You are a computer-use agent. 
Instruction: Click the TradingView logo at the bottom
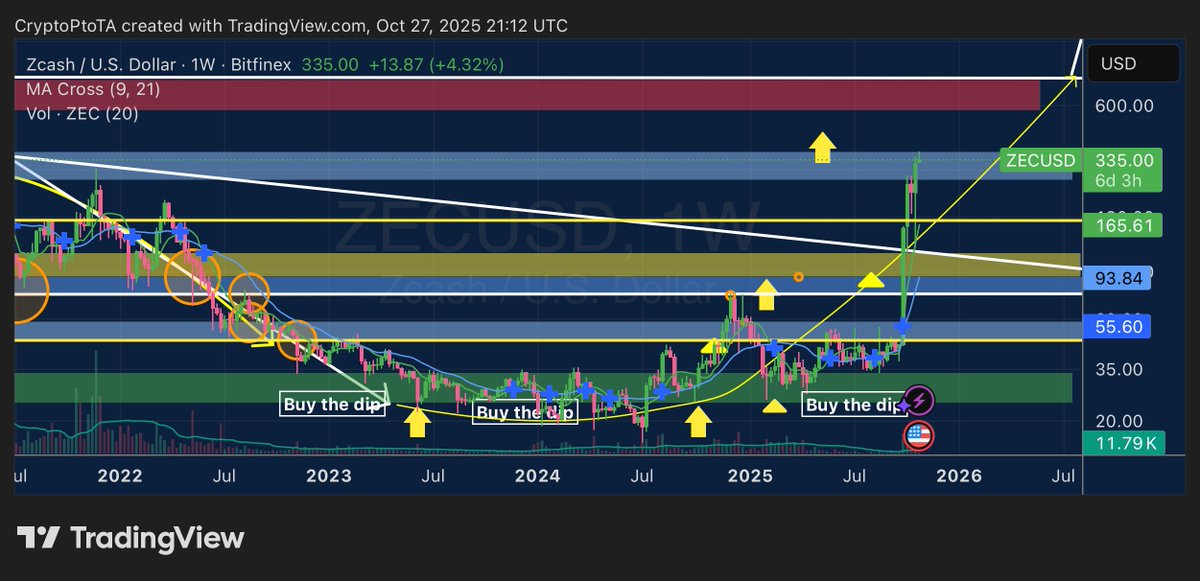(x=130, y=538)
